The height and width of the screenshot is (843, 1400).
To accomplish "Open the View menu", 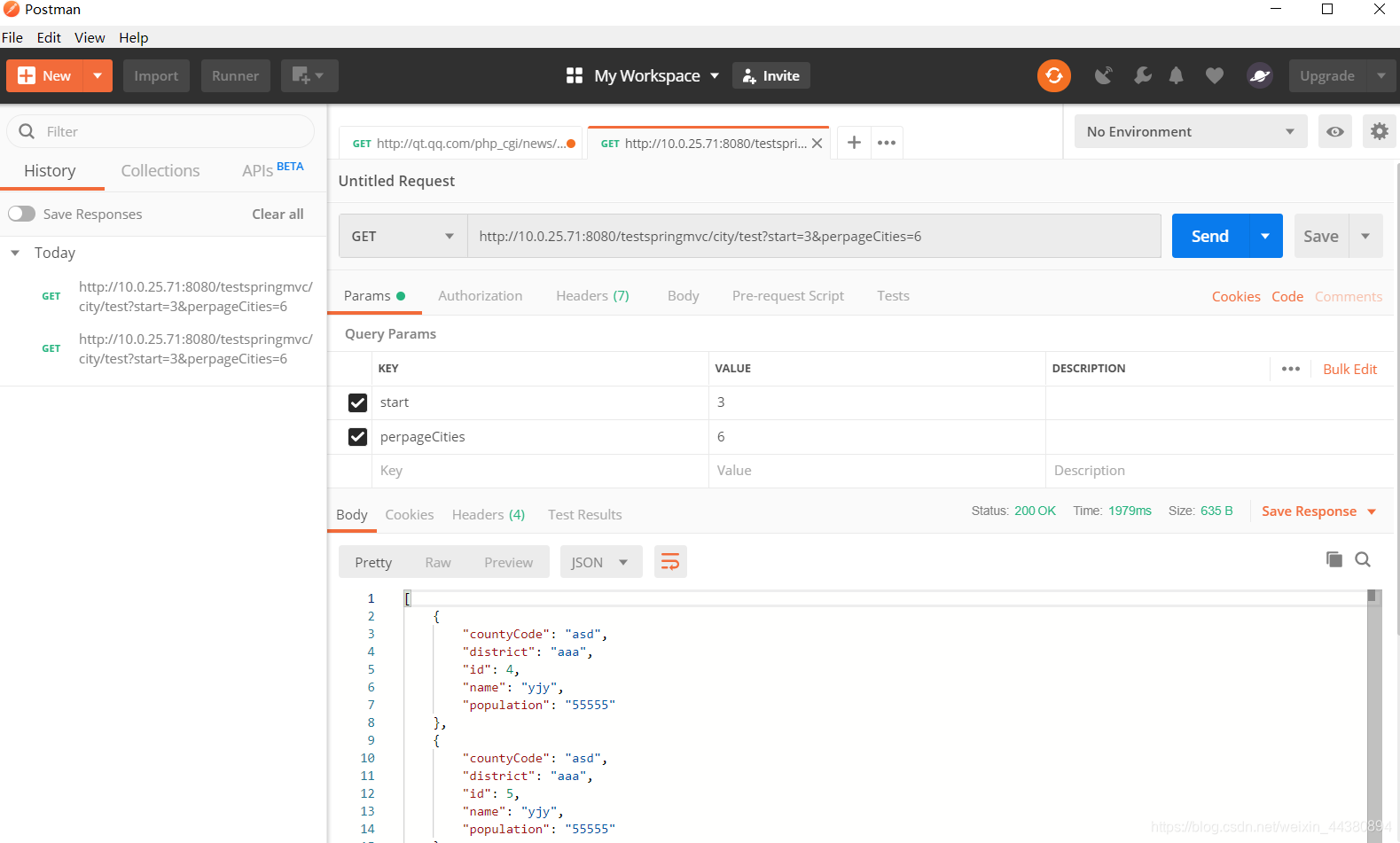I will 90,37.
